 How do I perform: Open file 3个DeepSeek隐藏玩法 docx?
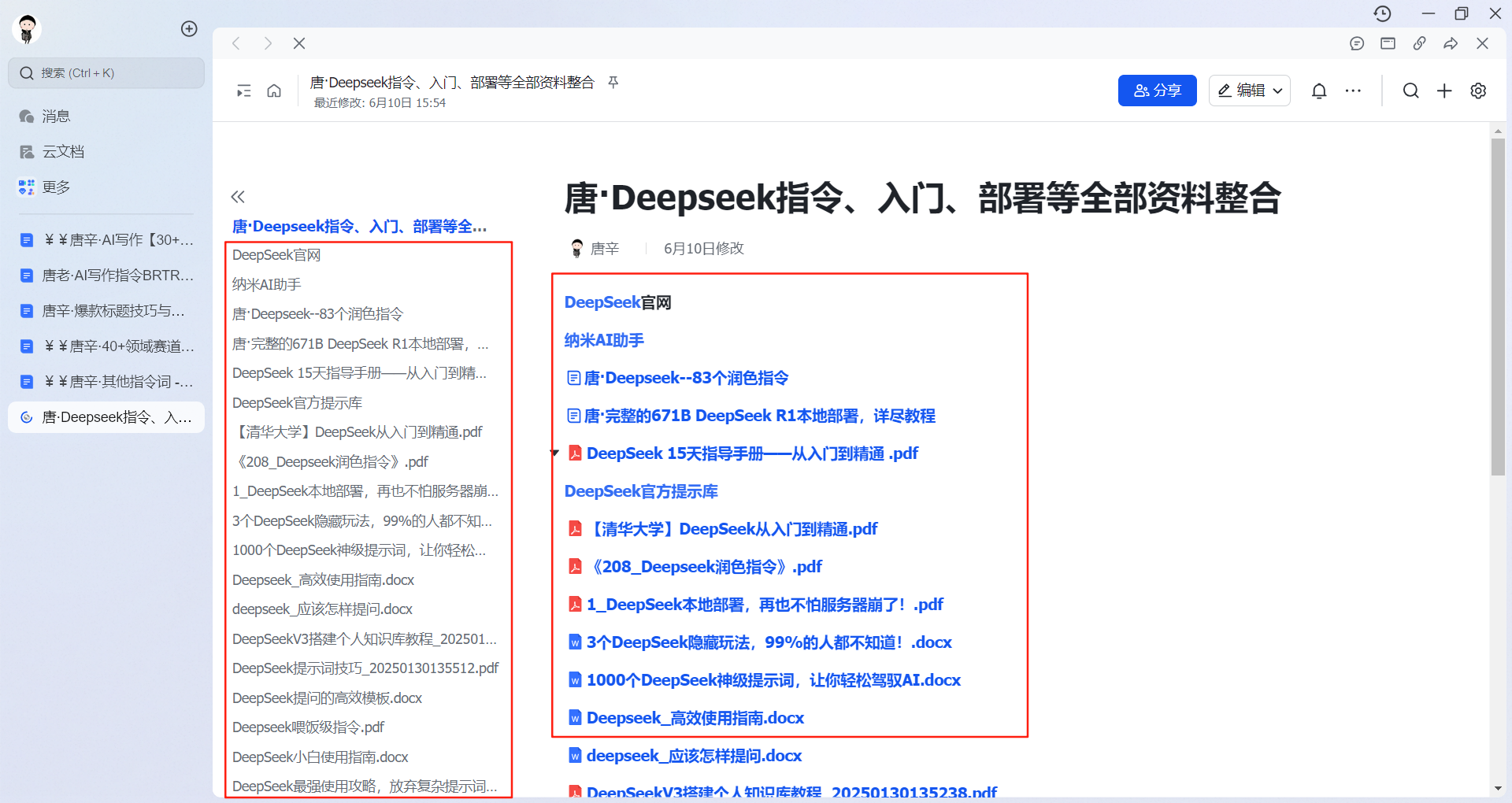(x=760, y=642)
